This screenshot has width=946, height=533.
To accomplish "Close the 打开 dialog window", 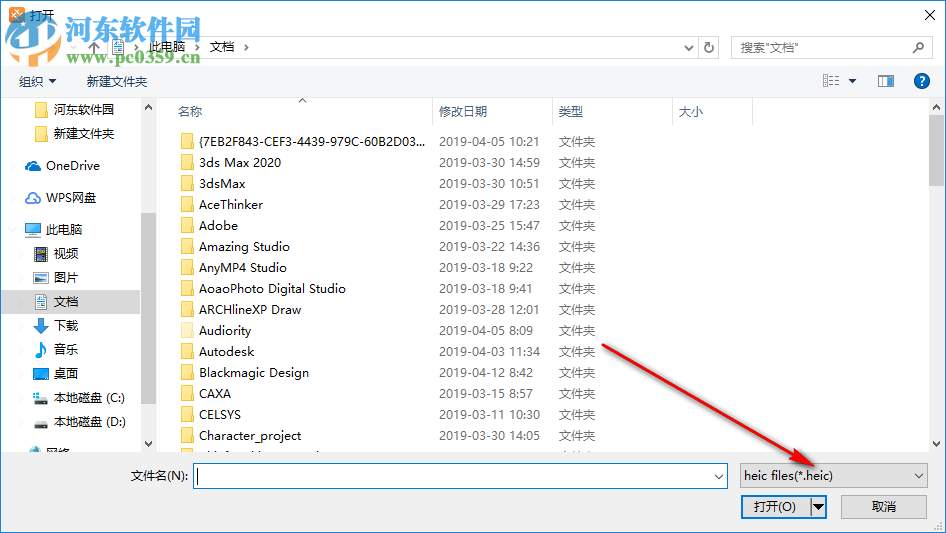I will pyautogui.click(x=930, y=15).
